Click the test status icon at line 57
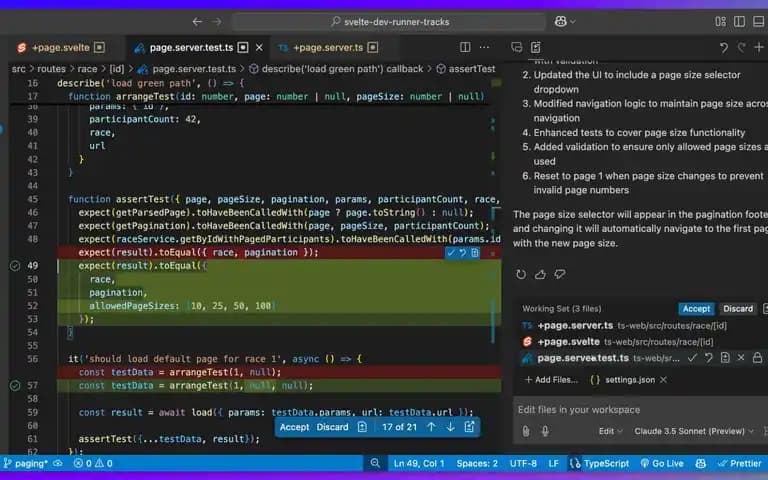Viewport: 768px width, 480px height. coord(15,385)
